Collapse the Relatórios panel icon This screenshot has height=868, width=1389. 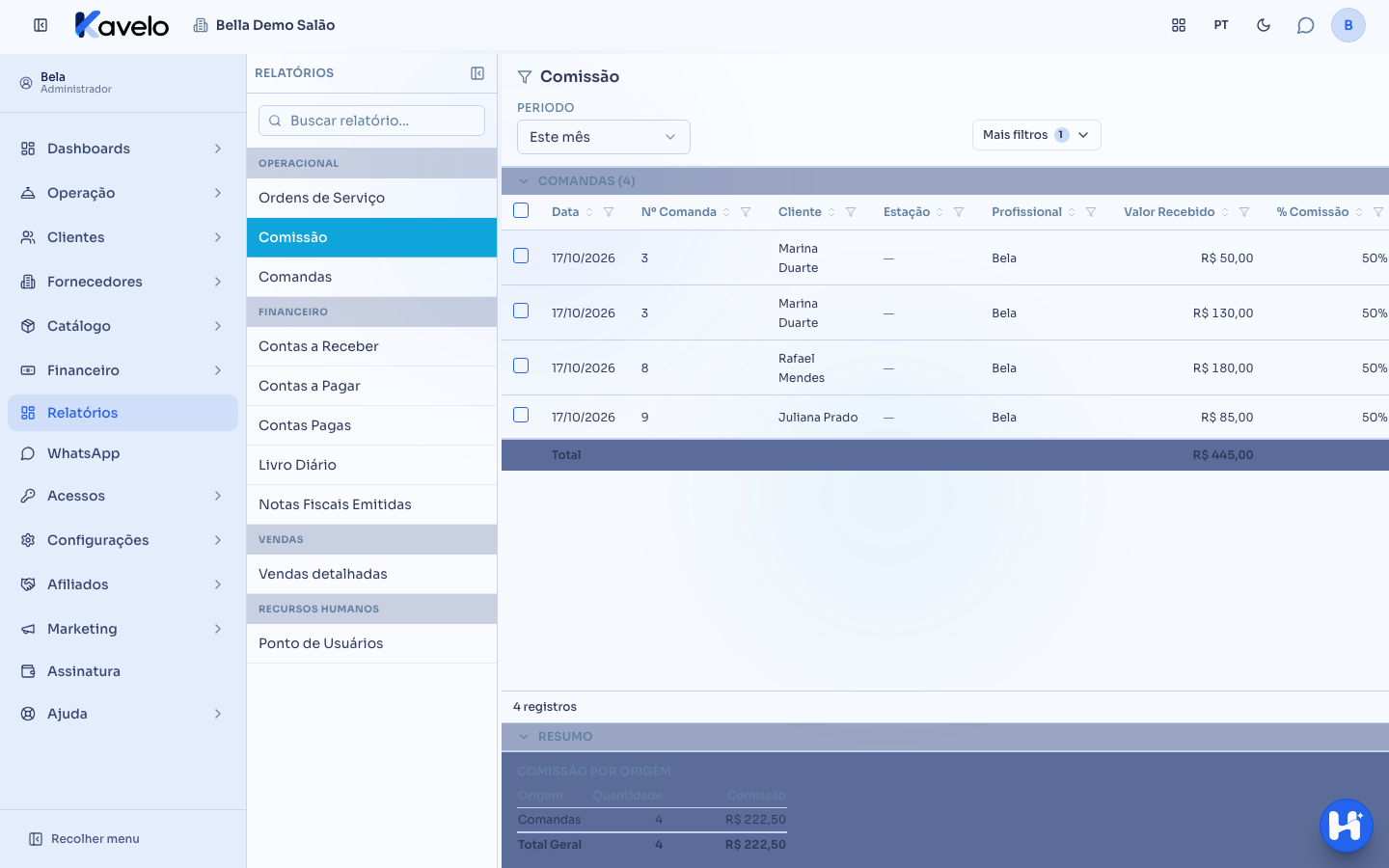point(477,73)
